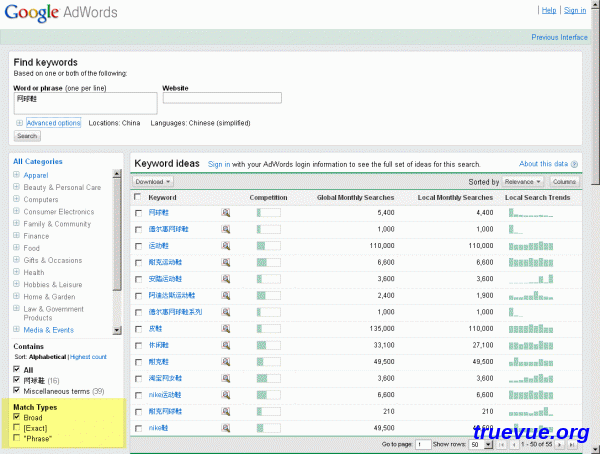This screenshot has height=454, width=600.
Task: Check the keyword row with 135,000 searches
Action: 139,329
